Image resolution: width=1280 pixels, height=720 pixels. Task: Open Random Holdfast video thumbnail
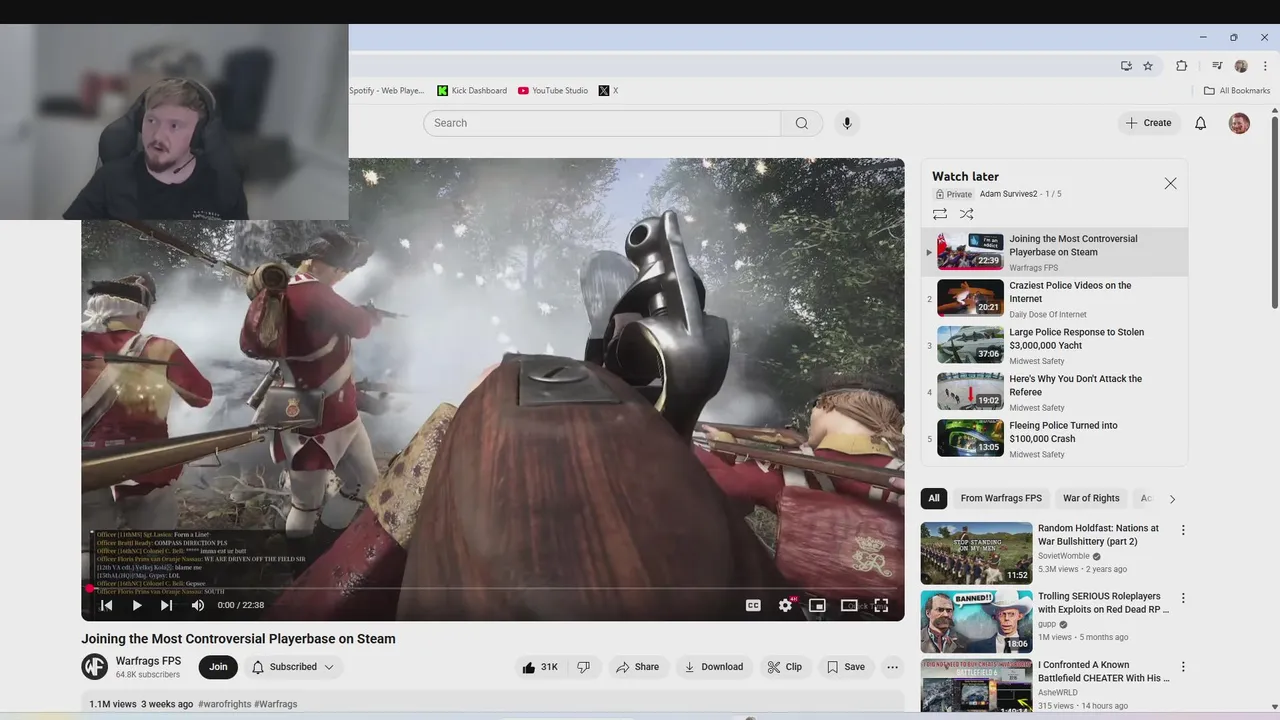click(x=976, y=553)
